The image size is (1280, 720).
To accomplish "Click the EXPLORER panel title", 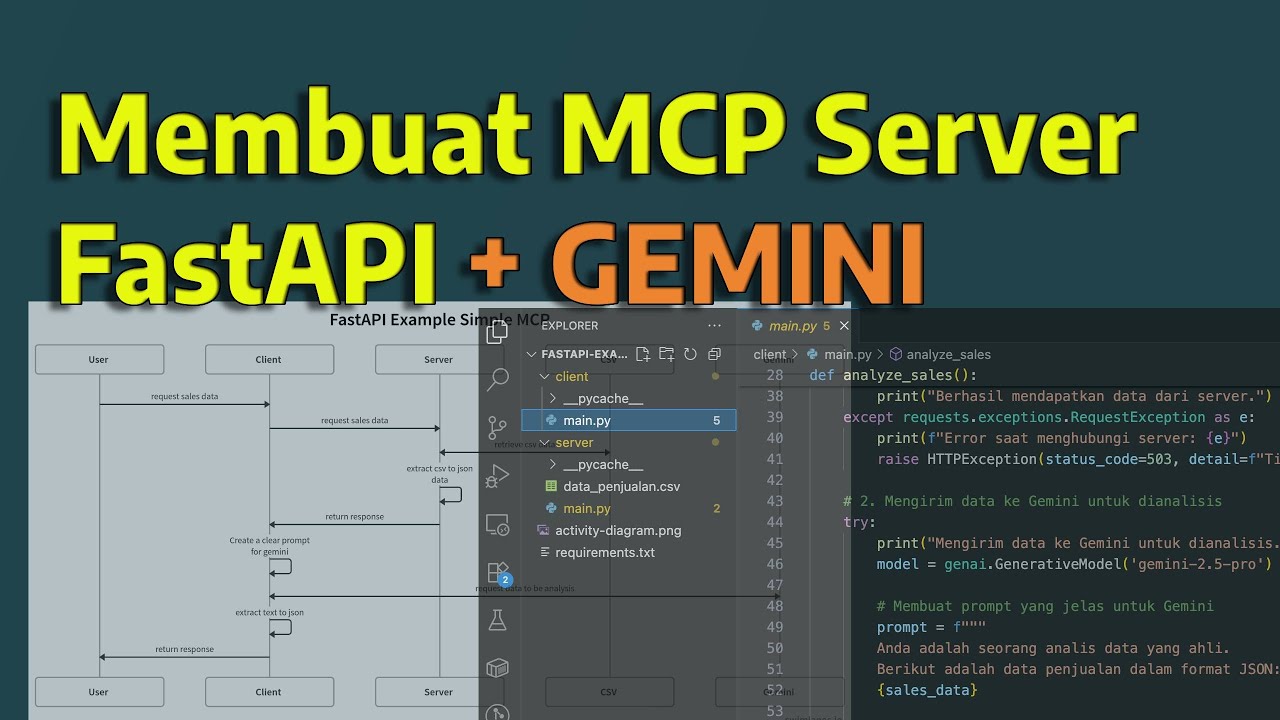I will point(570,326).
